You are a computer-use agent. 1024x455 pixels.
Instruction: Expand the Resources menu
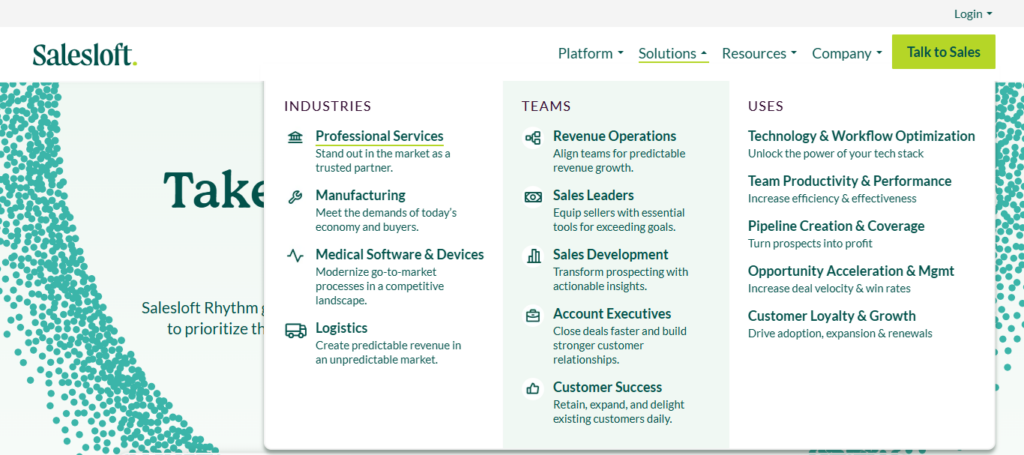point(759,54)
